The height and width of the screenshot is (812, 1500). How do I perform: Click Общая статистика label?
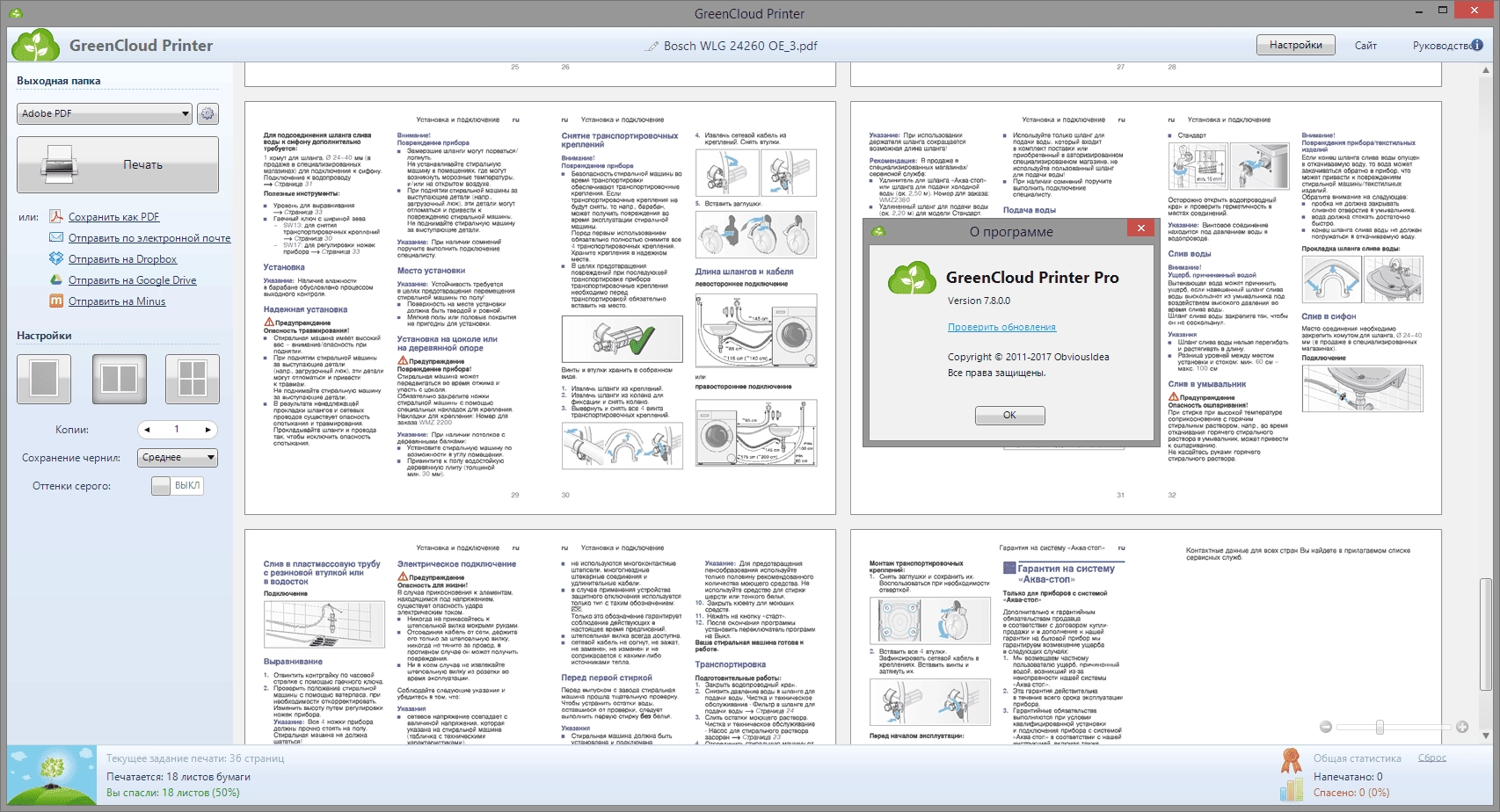click(1358, 758)
